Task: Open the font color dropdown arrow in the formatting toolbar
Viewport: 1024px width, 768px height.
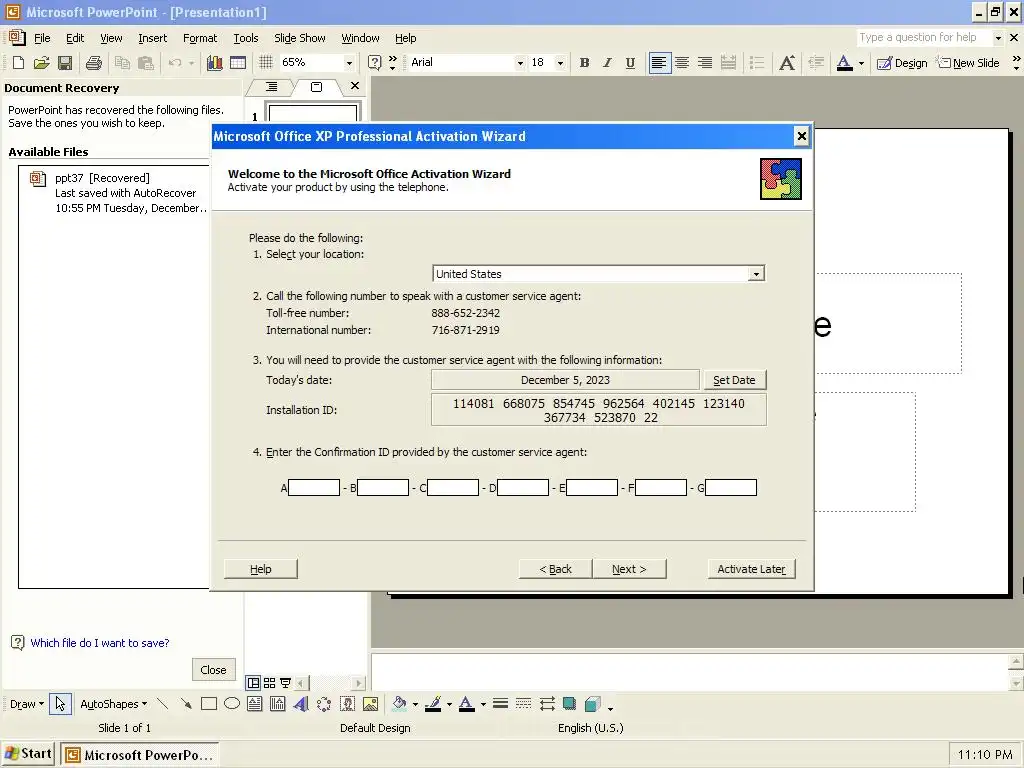Action: pos(861,63)
